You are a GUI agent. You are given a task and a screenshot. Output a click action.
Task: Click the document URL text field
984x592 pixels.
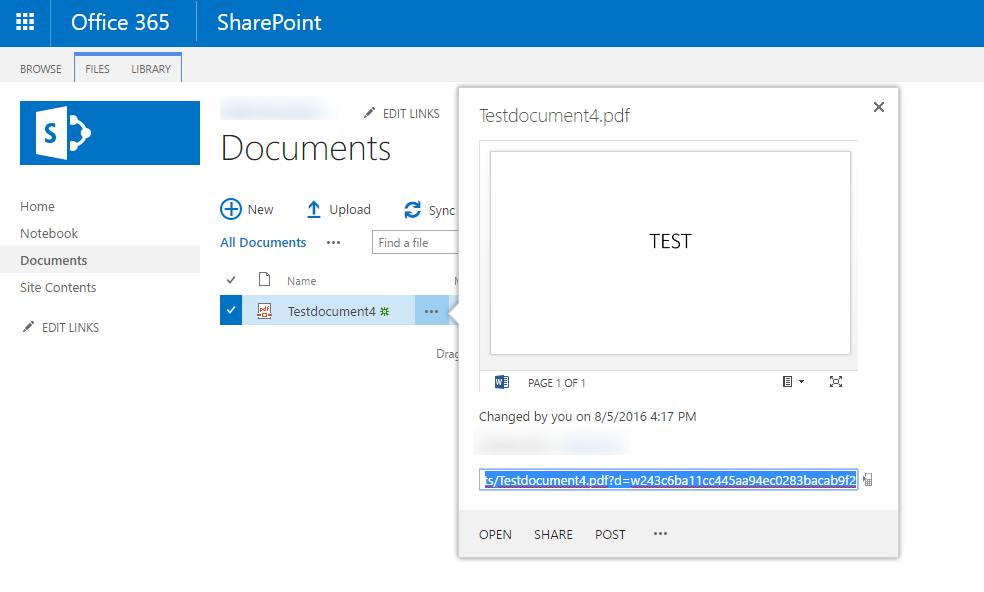coord(668,480)
